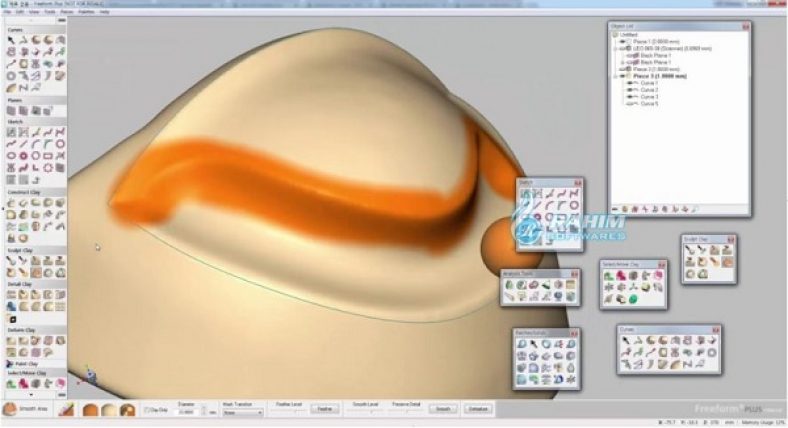This screenshot has width=788, height=428.
Task: Select the circle tool in floating Sketch palette
Action: tap(573, 205)
